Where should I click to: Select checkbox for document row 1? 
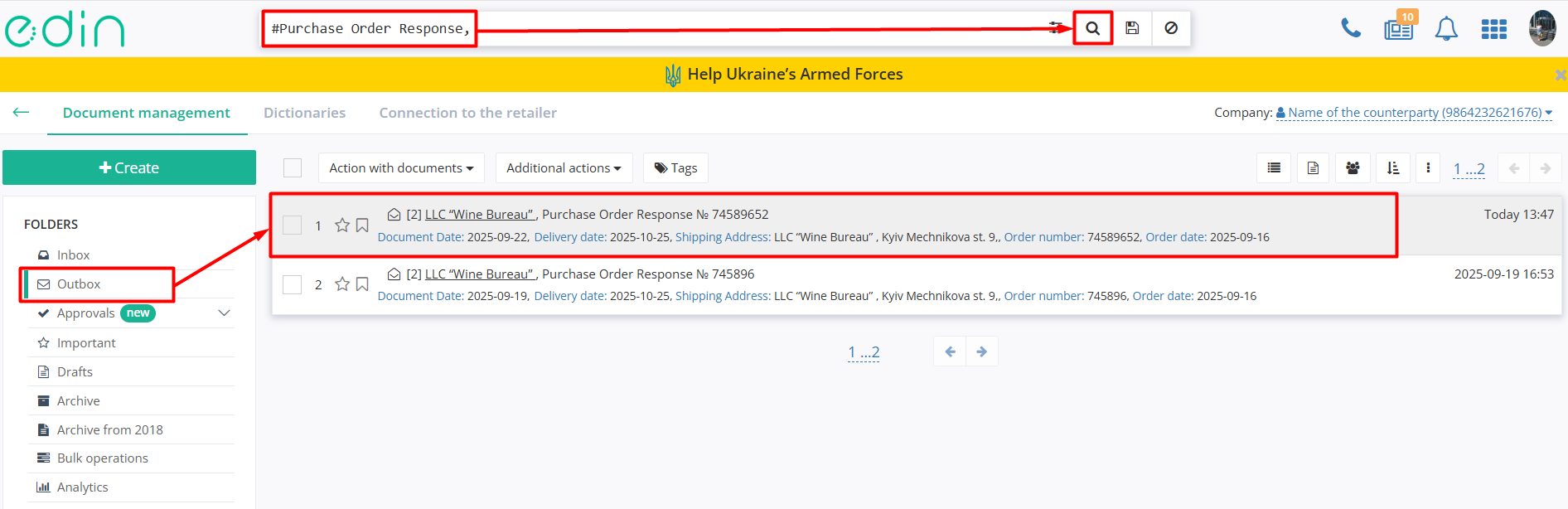[x=293, y=225]
